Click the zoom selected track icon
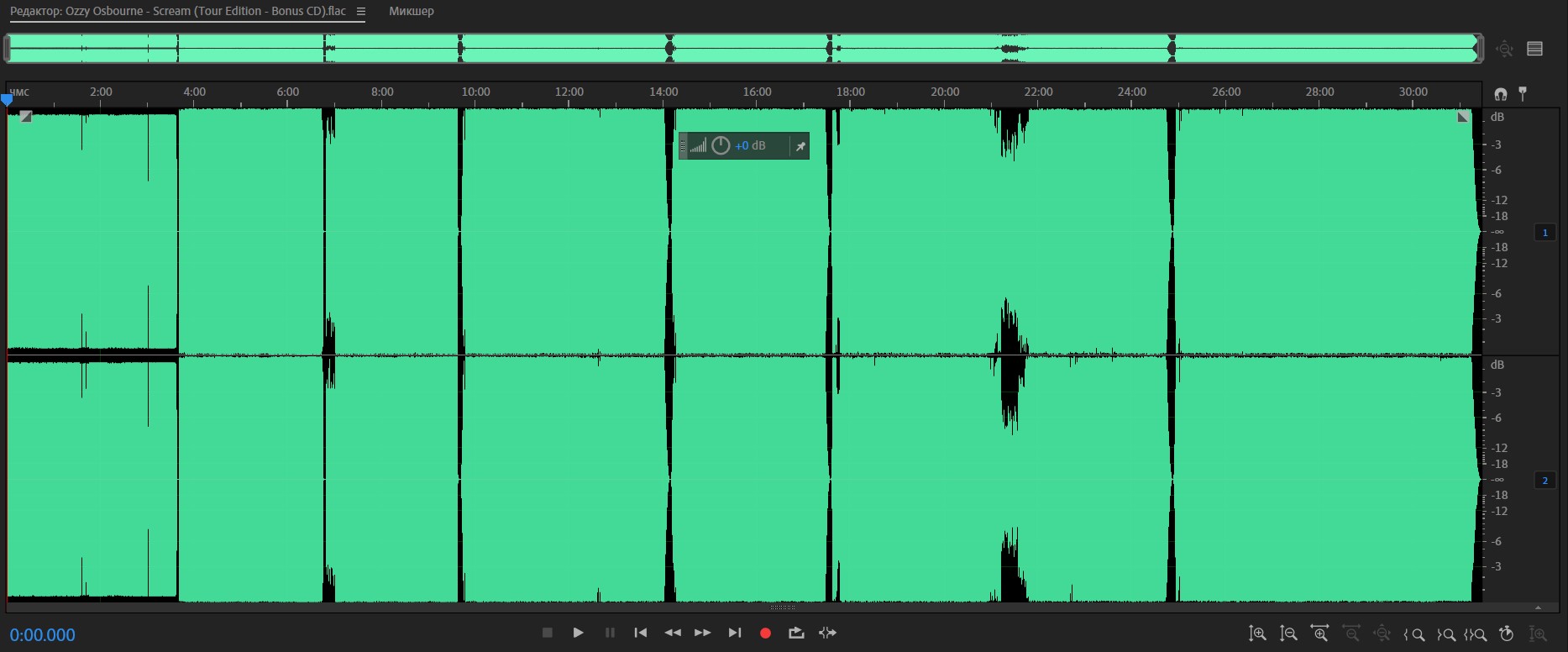This screenshot has width=1568, height=652. click(x=1538, y=634)
